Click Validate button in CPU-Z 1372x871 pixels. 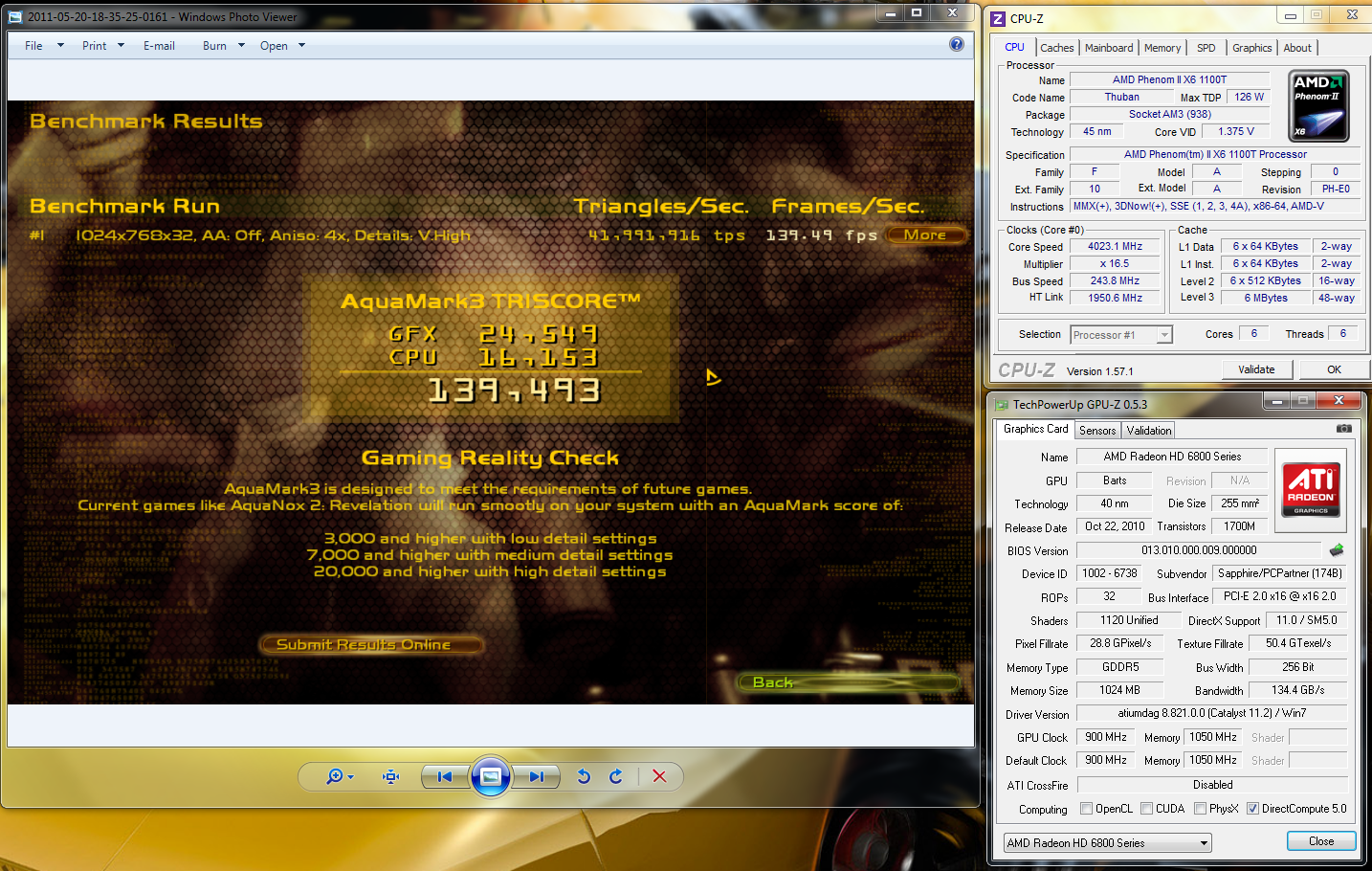tap(1256, 369)
